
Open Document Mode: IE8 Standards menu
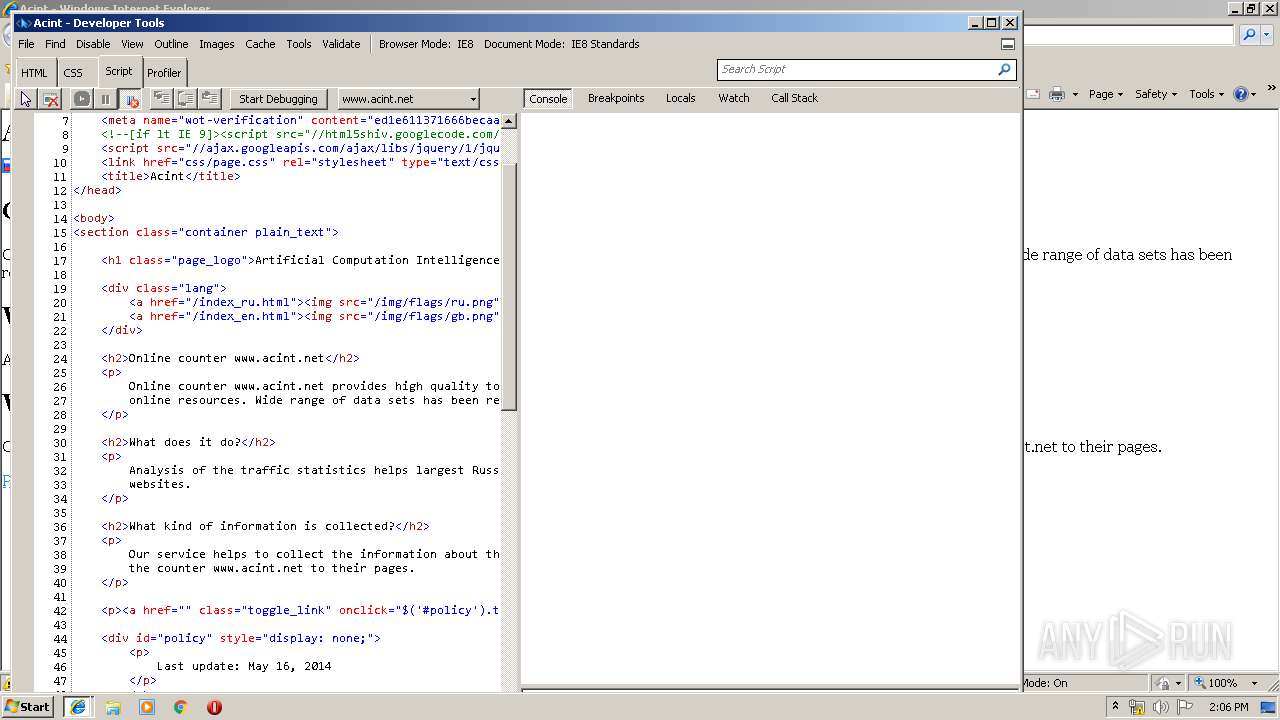(x=562, y=44)
